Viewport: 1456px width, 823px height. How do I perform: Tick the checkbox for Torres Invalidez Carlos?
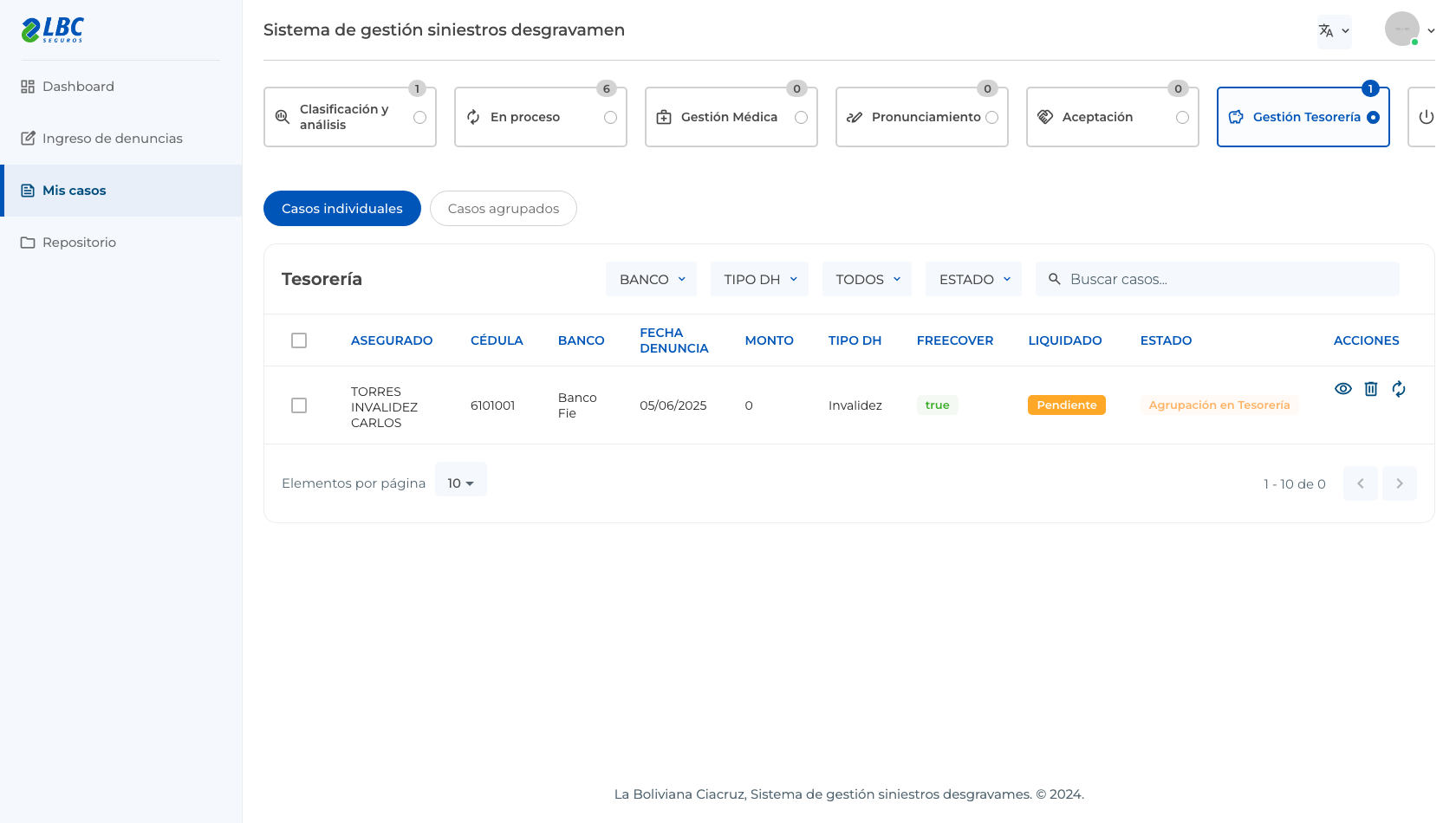tap(299, 405)
